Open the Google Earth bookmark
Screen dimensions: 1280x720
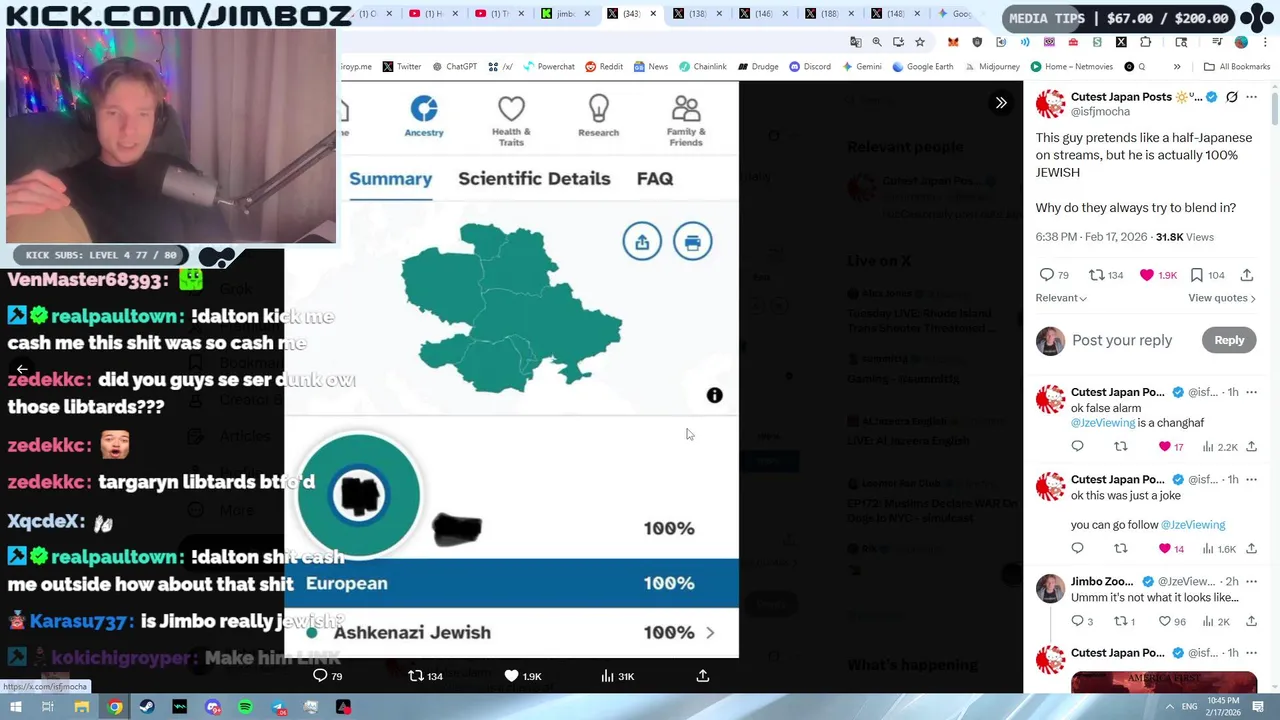pyautogui.click(x=923, y=67)
